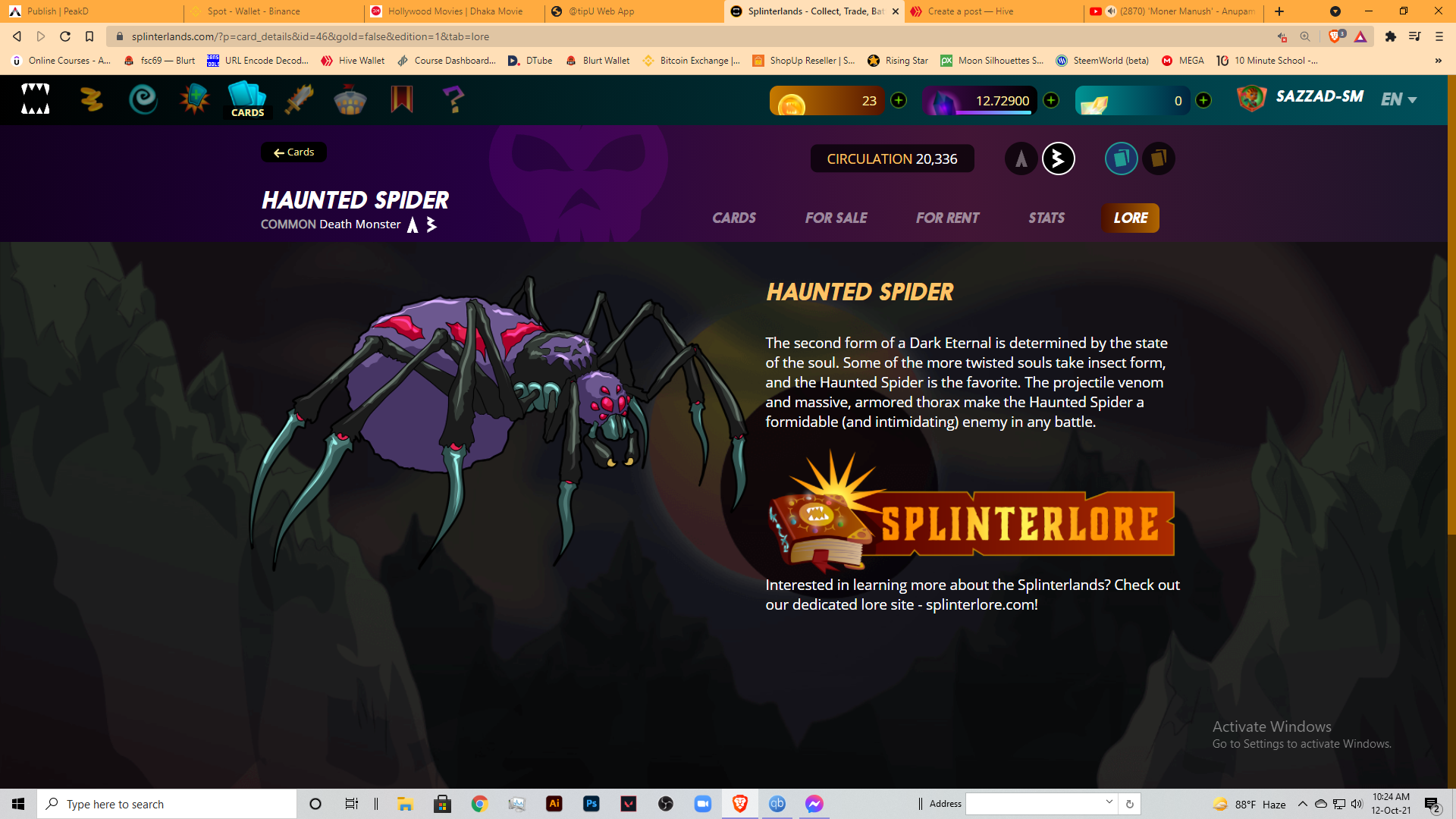Open Illustrator from taskbar

[554, 804]
